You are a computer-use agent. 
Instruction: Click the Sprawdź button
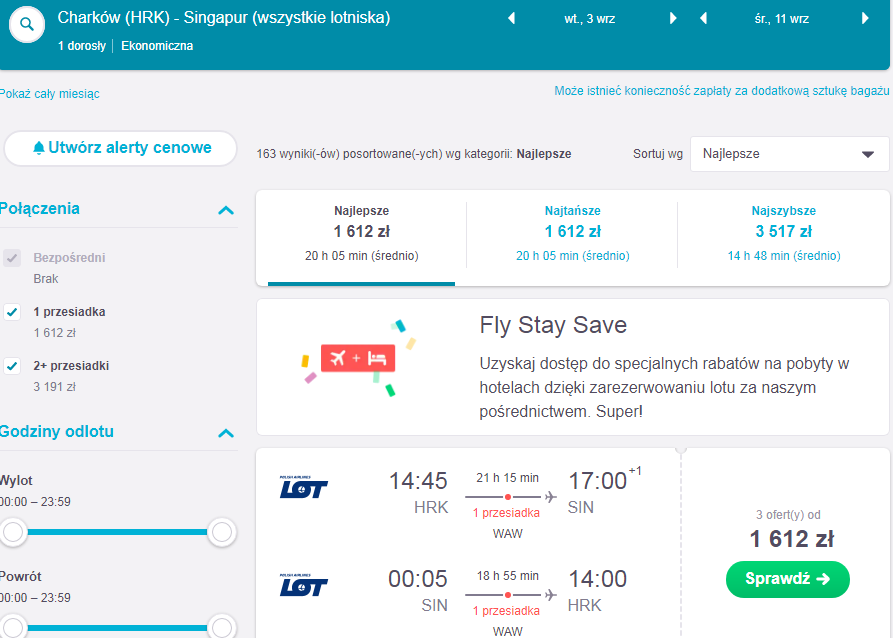coord(788,579)
